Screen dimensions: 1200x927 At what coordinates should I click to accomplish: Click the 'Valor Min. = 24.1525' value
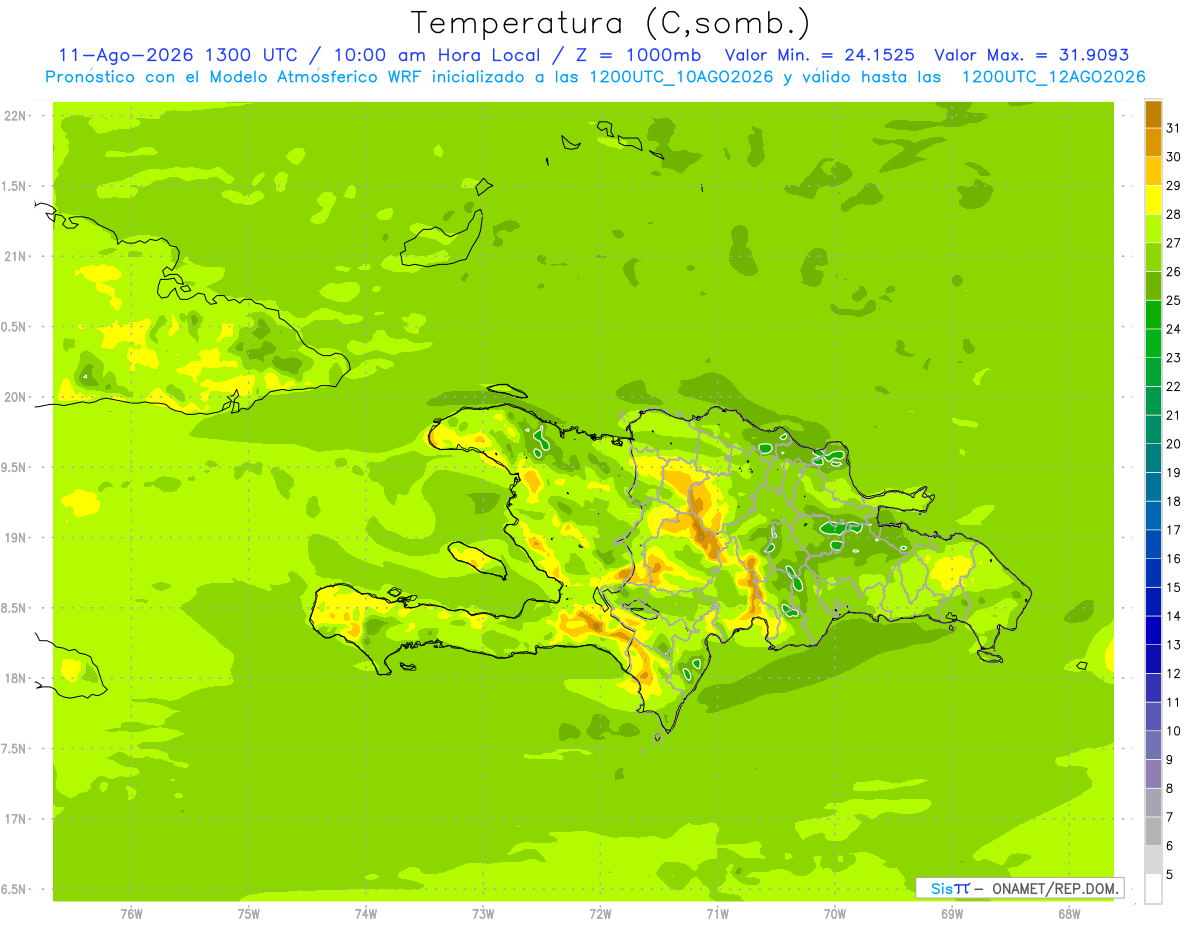click(x=819, y=55)
